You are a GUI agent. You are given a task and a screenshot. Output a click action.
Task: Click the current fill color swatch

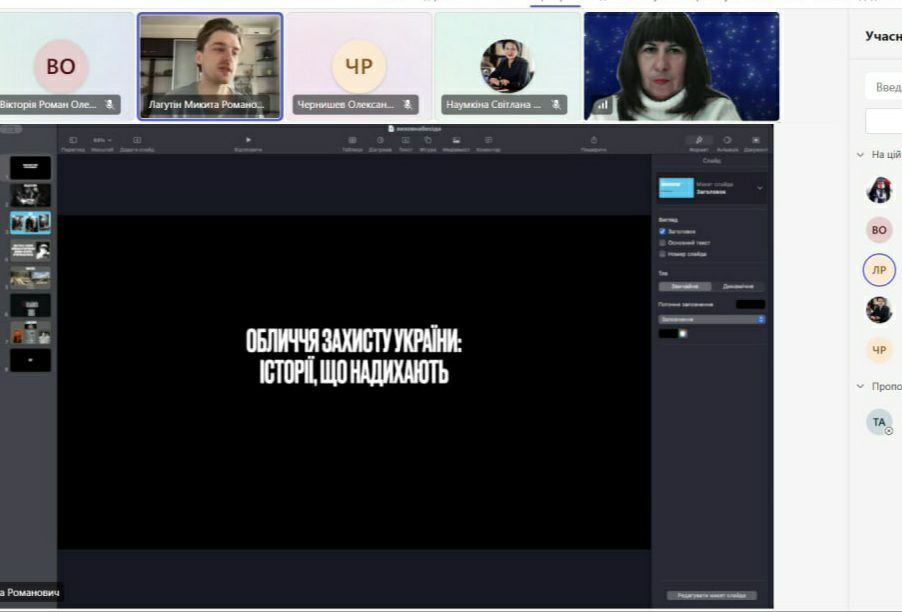pos(751,303)
